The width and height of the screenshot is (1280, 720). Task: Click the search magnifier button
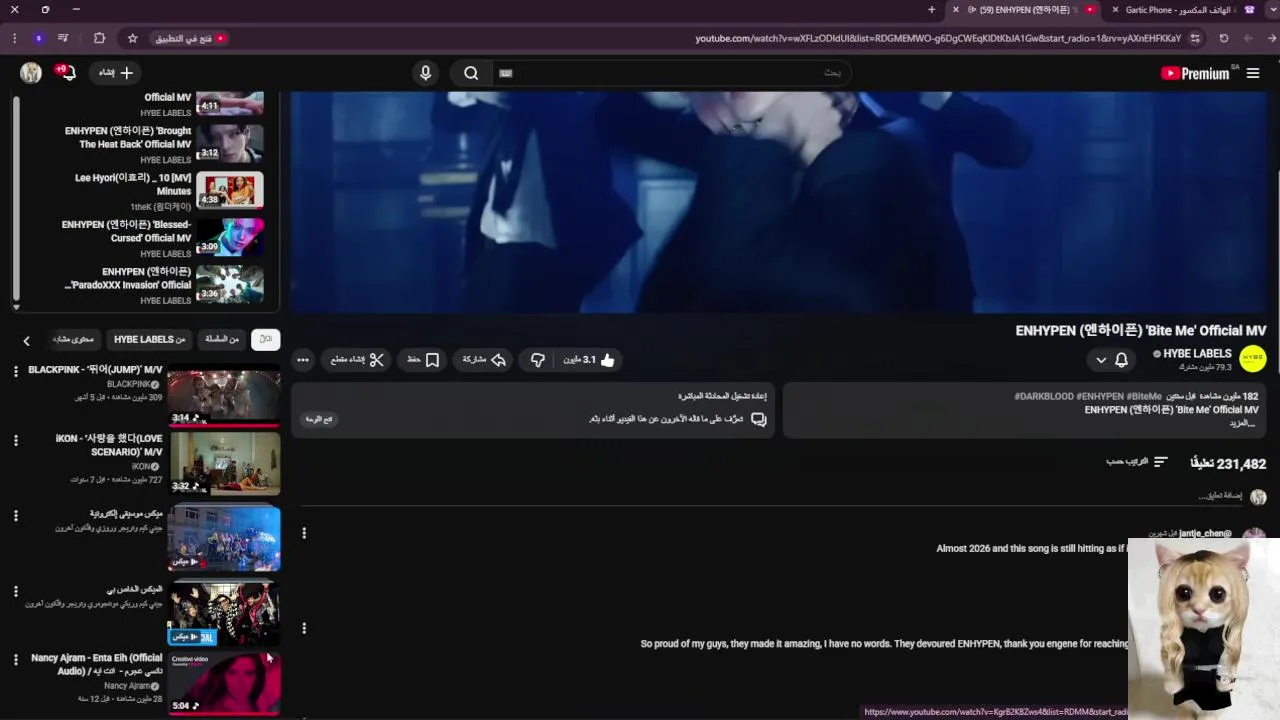click(x=471, y=73)
